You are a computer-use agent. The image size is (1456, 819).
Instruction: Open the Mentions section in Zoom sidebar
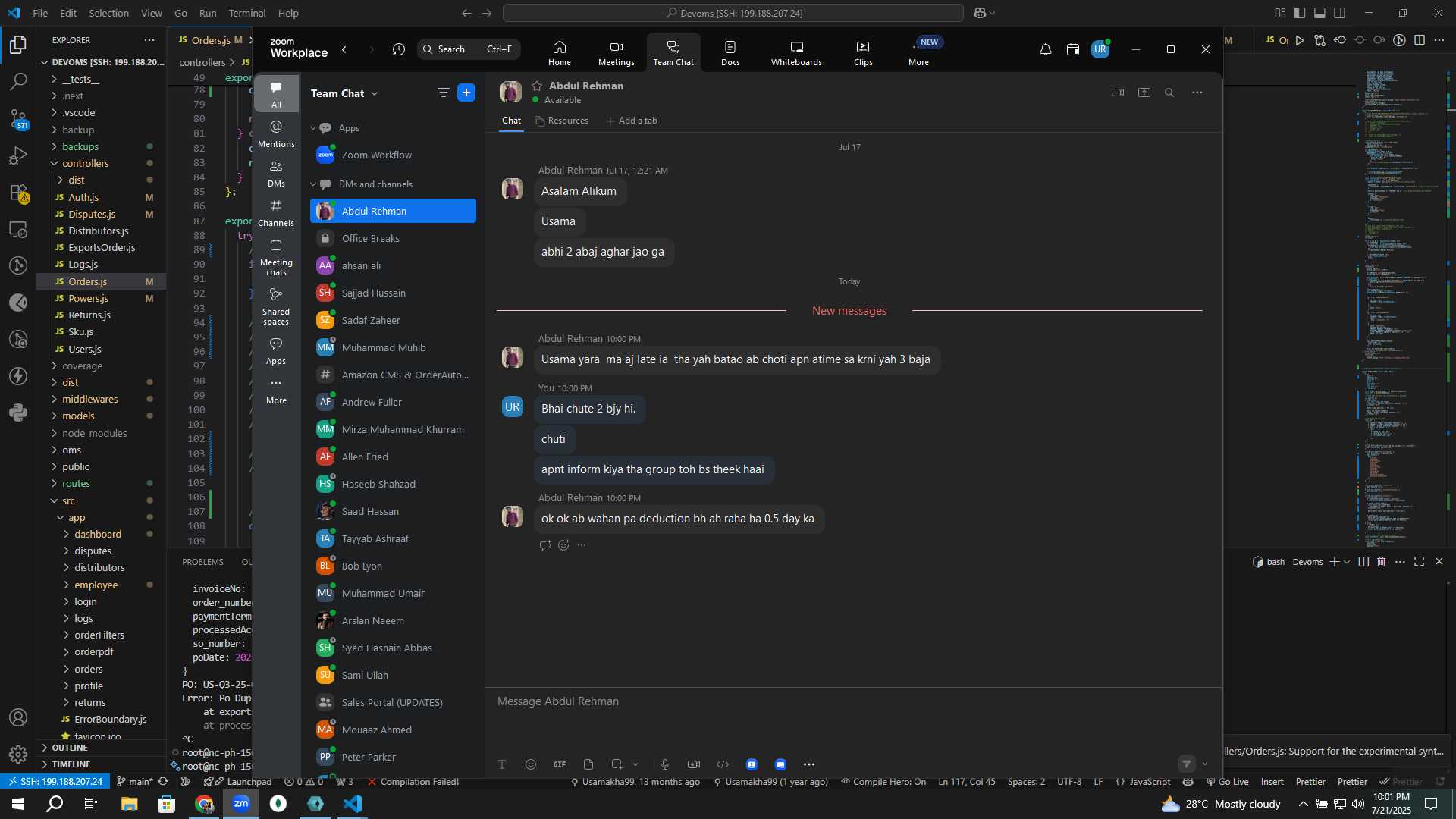click(276, 133)
